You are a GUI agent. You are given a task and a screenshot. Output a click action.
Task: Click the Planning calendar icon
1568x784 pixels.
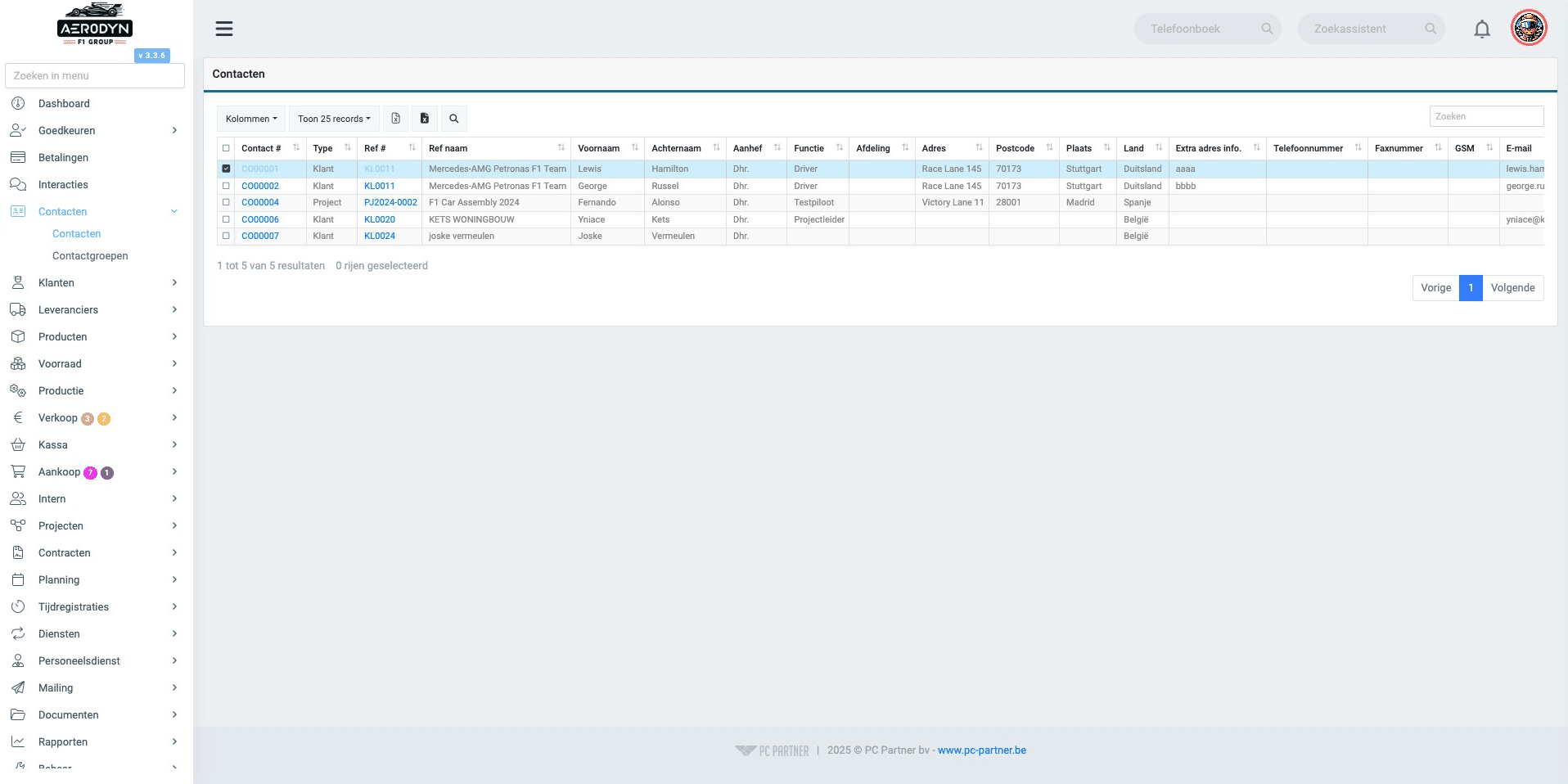18,579
